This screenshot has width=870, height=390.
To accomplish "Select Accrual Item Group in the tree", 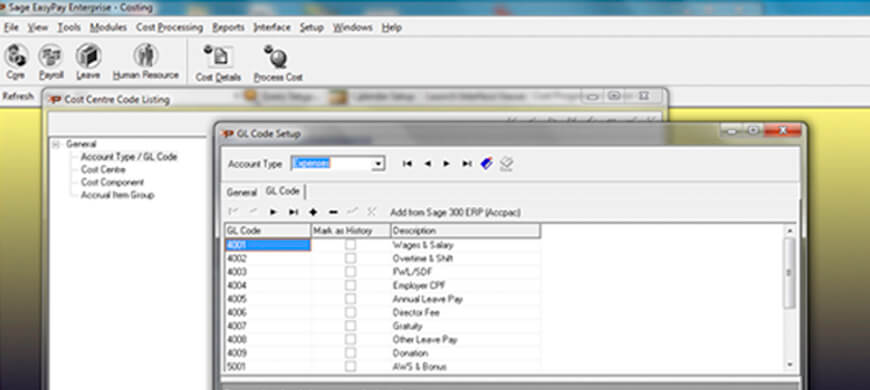I will (x=117, y=195).
